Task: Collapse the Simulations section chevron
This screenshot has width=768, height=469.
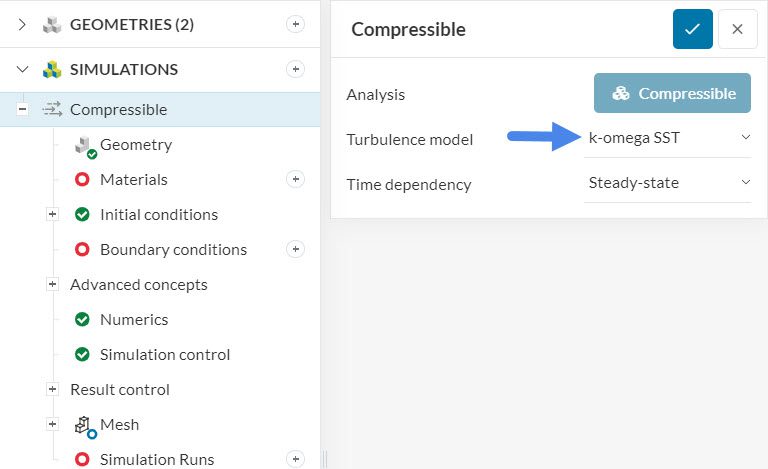Action: 23,70
